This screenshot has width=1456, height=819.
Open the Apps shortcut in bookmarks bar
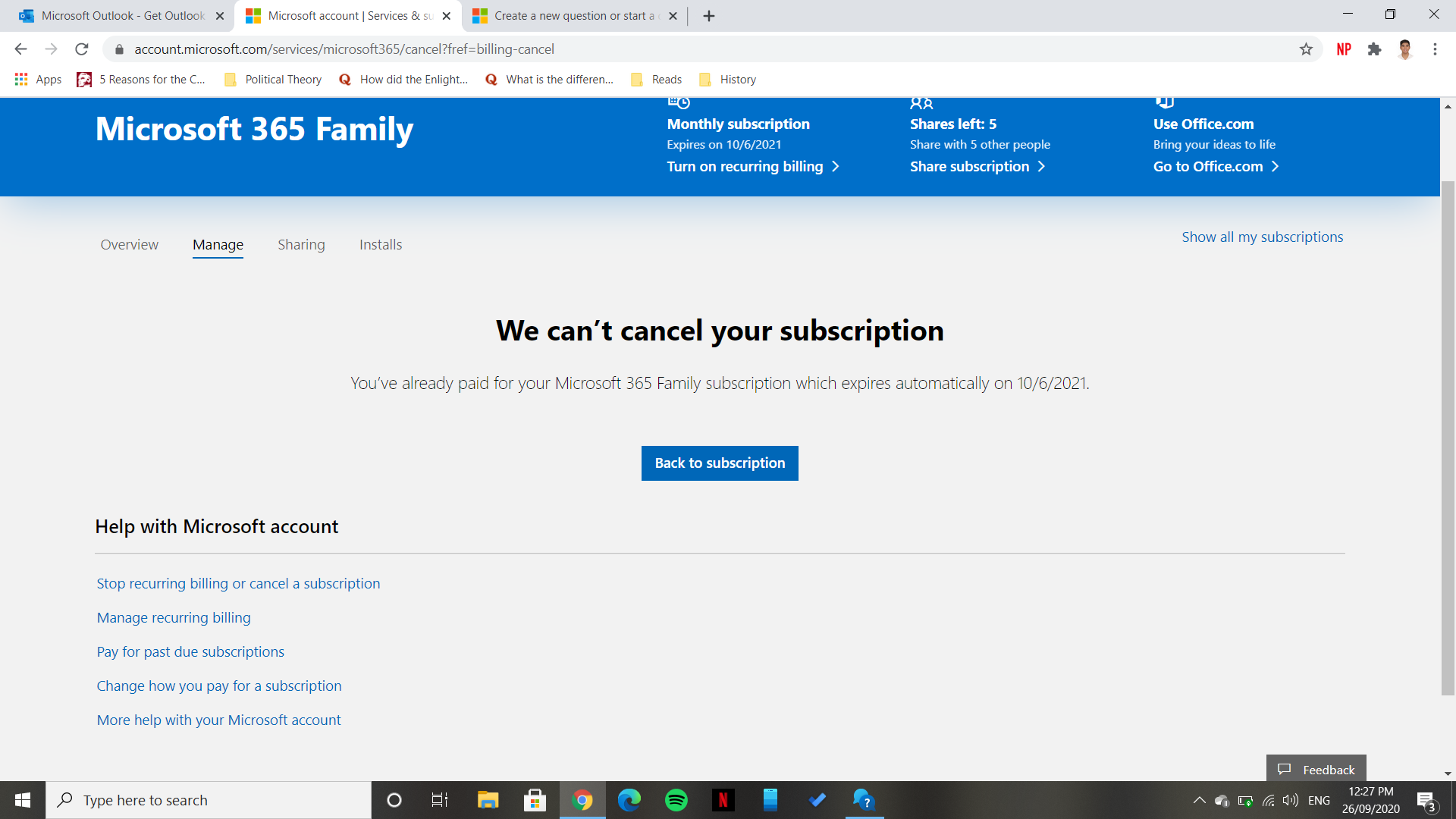pyautogui.click(x=38, y=80)
